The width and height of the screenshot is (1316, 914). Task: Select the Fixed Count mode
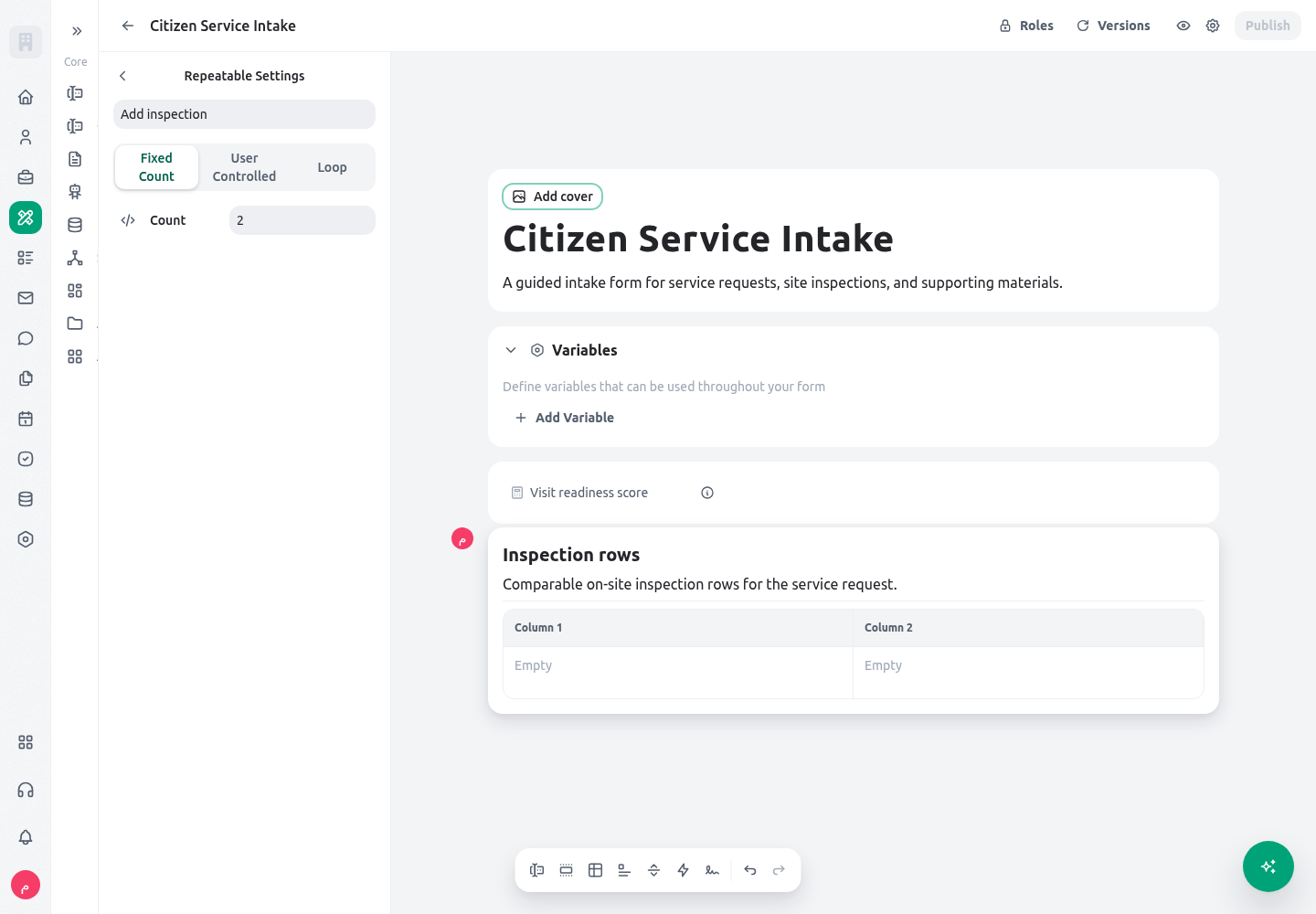click(156, 167)
